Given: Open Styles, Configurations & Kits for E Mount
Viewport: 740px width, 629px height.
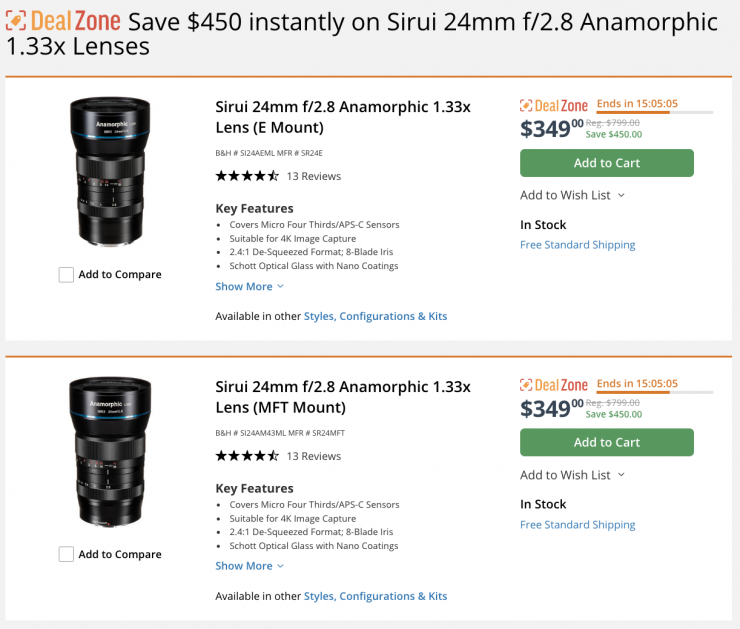Looking at the screenshot, I should [x=375, y=316].
